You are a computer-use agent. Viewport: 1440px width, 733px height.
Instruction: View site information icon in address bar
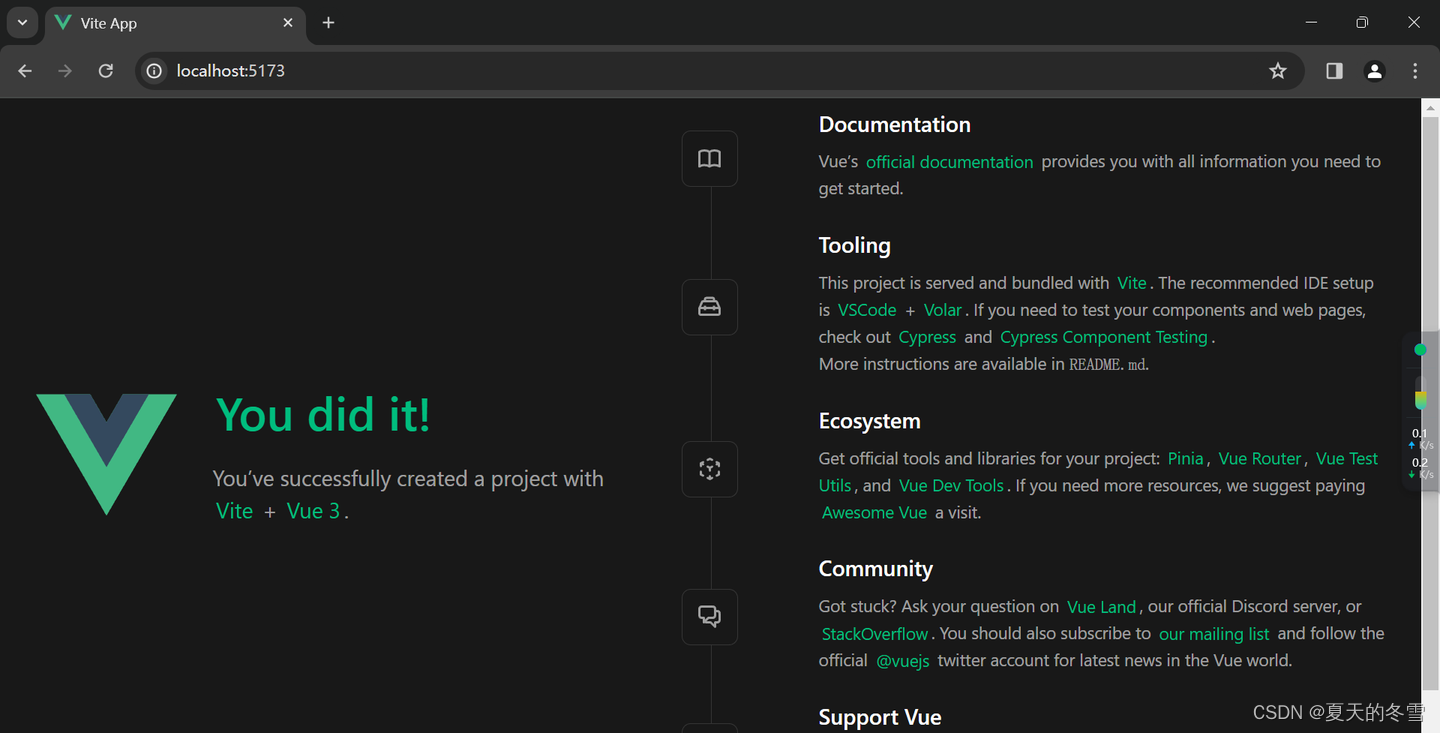click(x=154, y=71)
